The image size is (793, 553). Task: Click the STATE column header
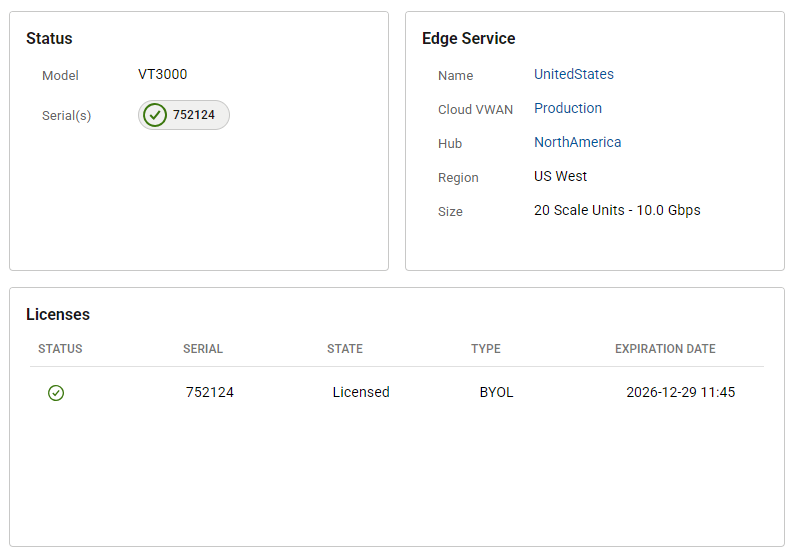tap(344, 349)
